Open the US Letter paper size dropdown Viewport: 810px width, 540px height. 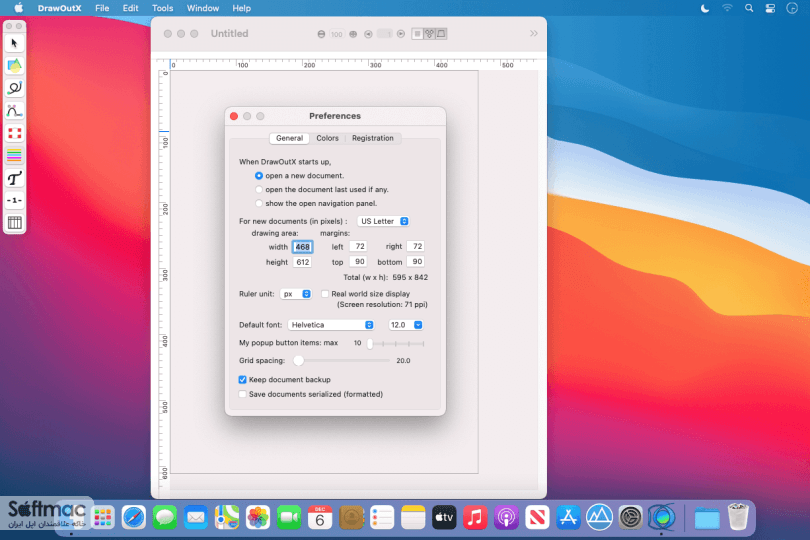pos(383,221)
